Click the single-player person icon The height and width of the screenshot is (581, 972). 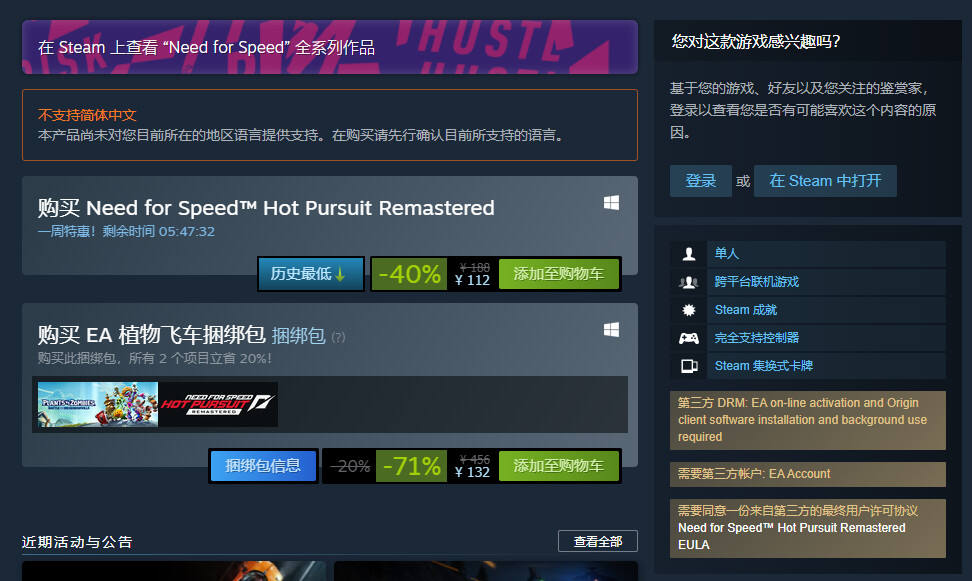688,254
